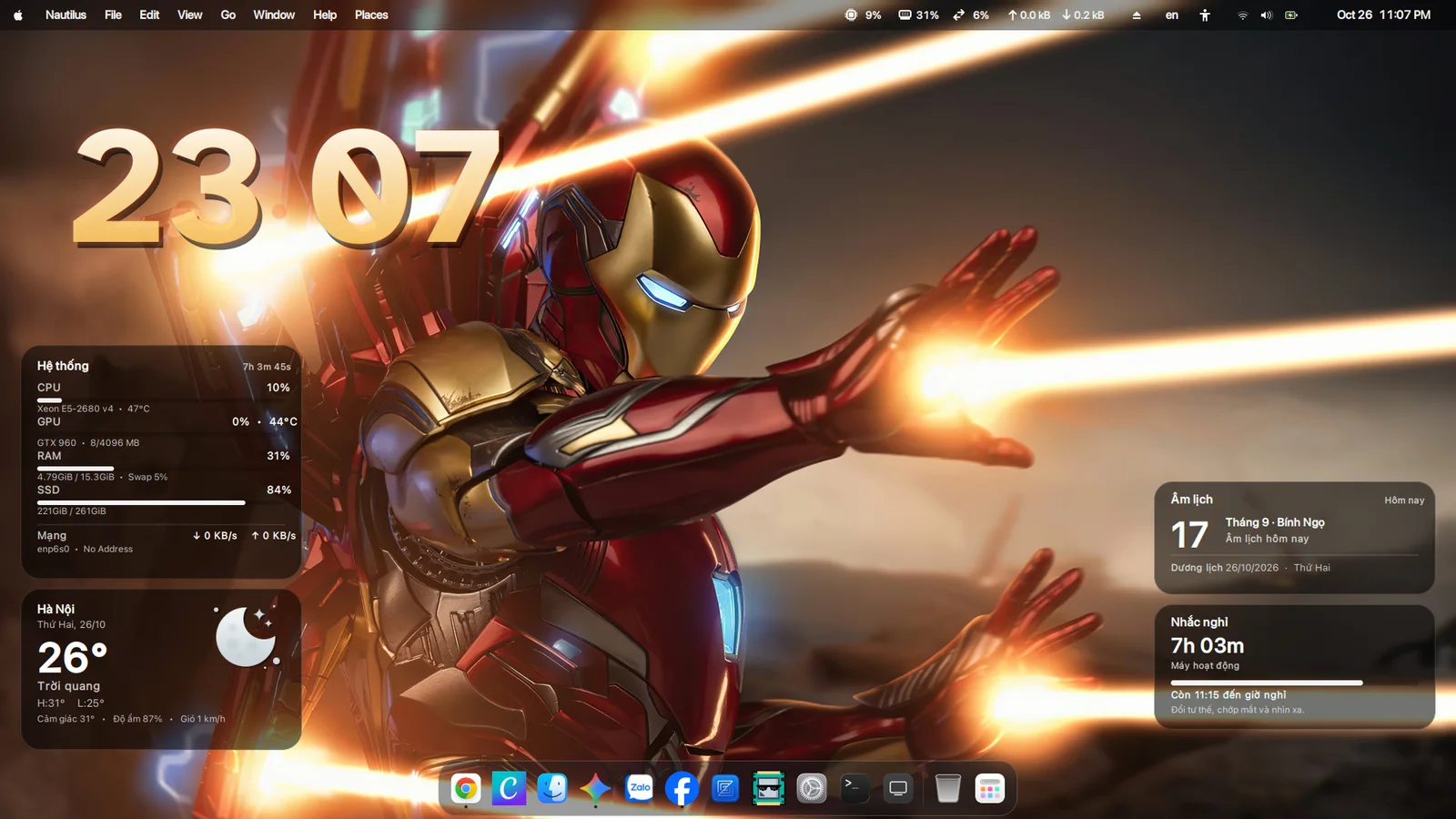This screenshot has height=819, width=1456.
Task: Launch the Terminal from the dock
Action: [854, 788]
